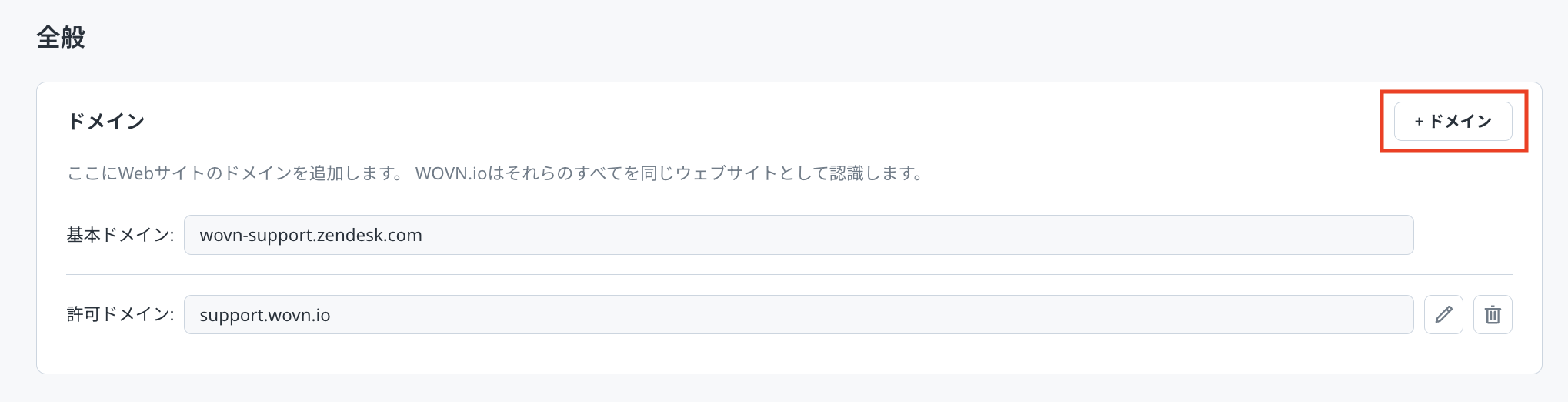
Task: Click the plus sign on the ドメイン button
Action: click(x=1419, y=122)
